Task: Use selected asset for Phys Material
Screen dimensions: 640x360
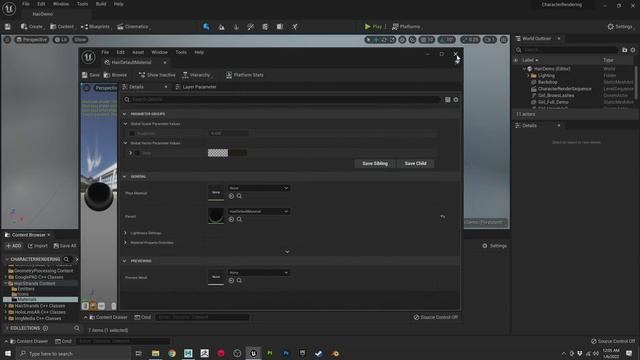Action: pyautogui.click(x=231, y=196)
